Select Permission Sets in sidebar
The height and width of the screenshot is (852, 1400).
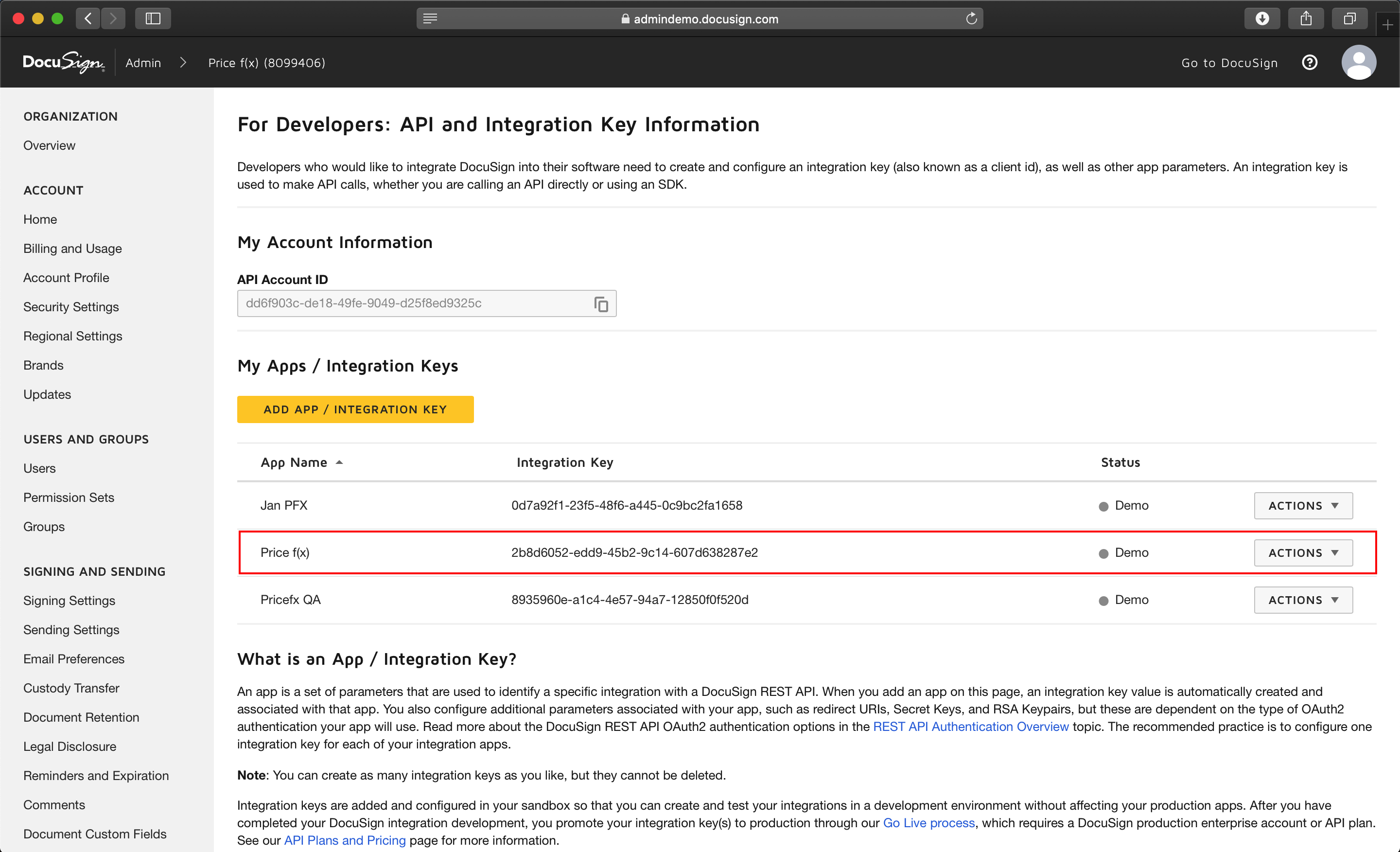pos(69,497)
